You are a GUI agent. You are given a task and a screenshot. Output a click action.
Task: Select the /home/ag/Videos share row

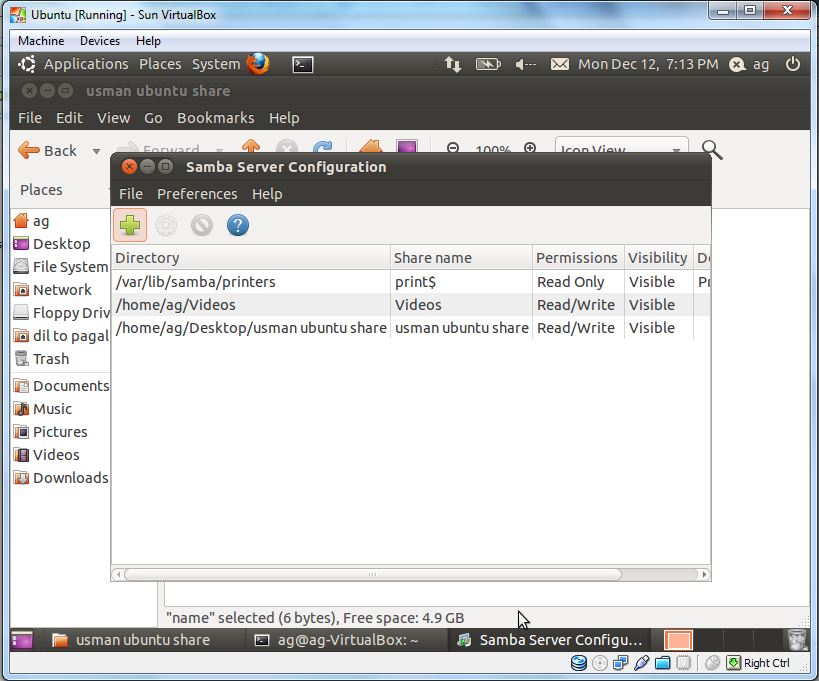pyautogui.click(x=411, y=304)
